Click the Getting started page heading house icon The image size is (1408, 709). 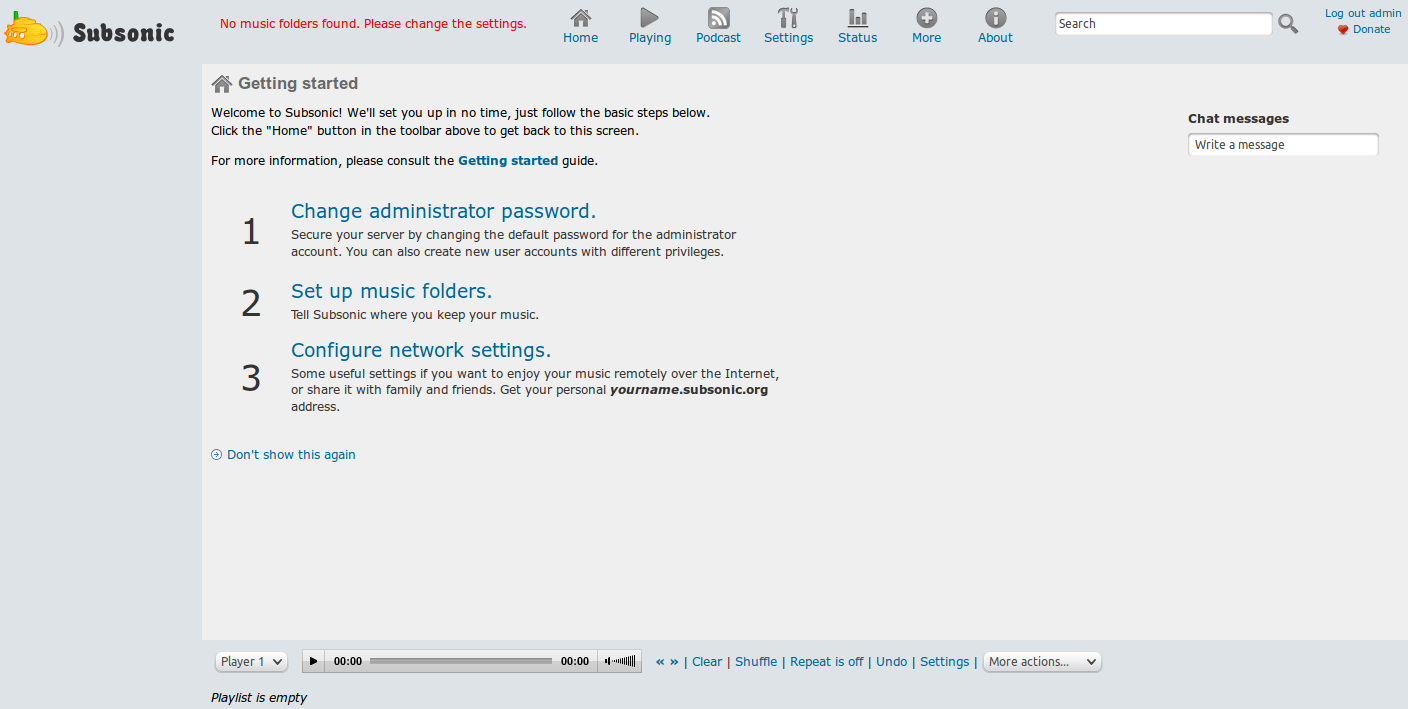pos(222,84)
